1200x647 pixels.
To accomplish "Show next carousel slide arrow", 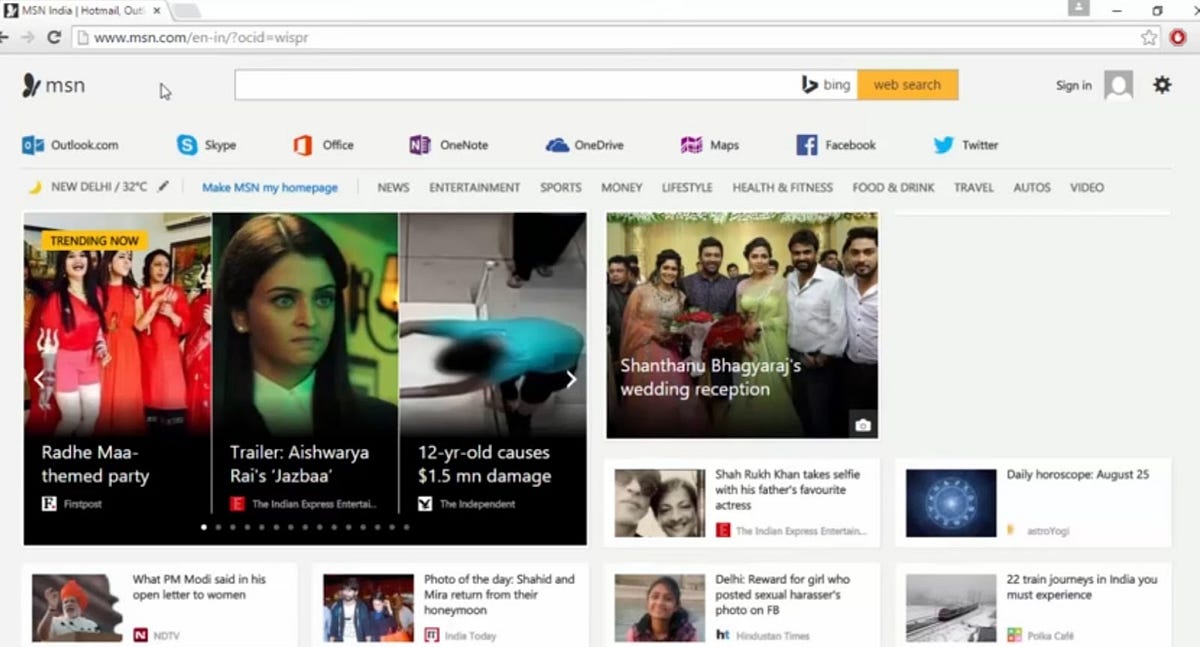I will click(x=571, y=379).
